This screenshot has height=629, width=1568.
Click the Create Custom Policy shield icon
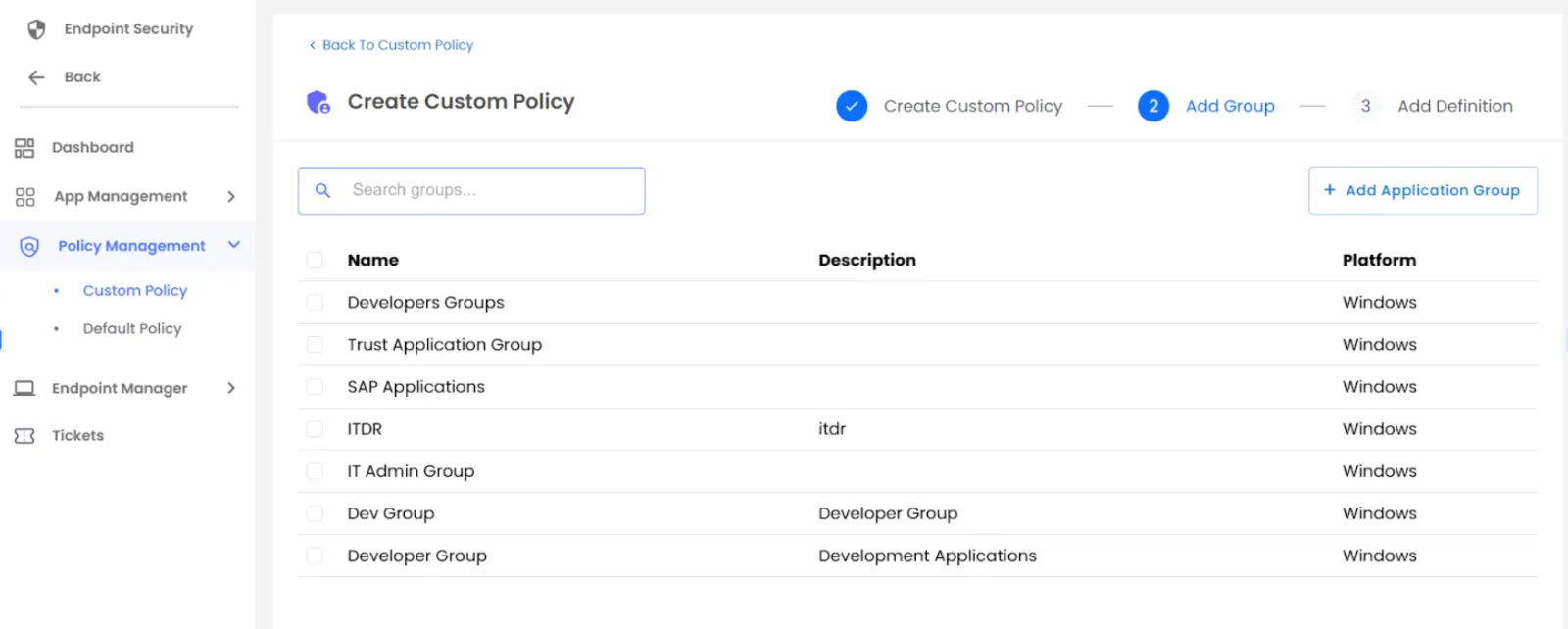318,102
